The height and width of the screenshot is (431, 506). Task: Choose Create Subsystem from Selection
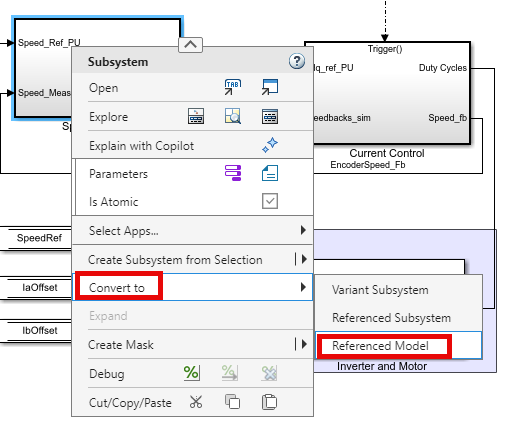click(x=175, y=260)
